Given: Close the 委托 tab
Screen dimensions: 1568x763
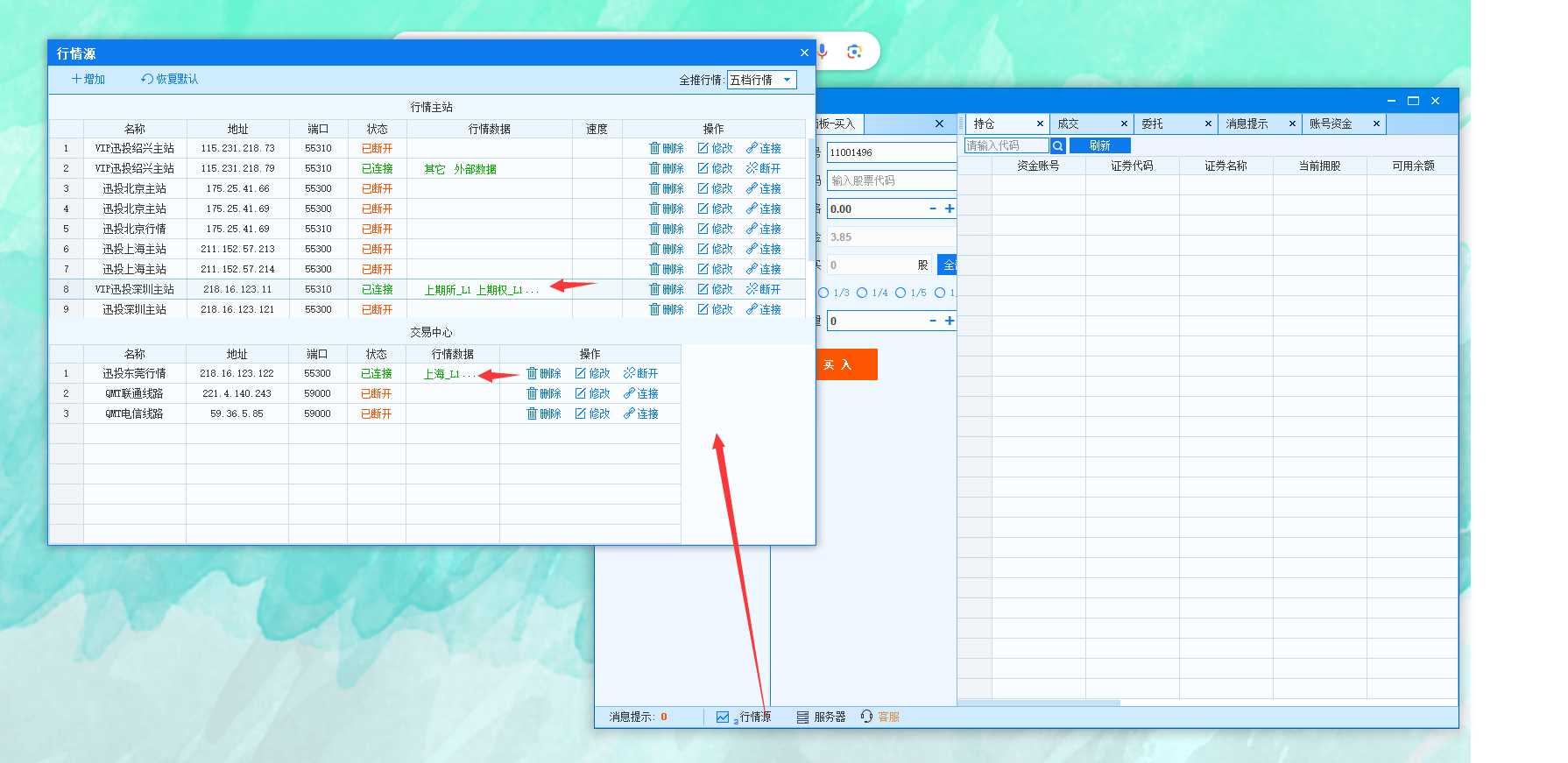Looking at the screenshot, I should coord(1208,124).
